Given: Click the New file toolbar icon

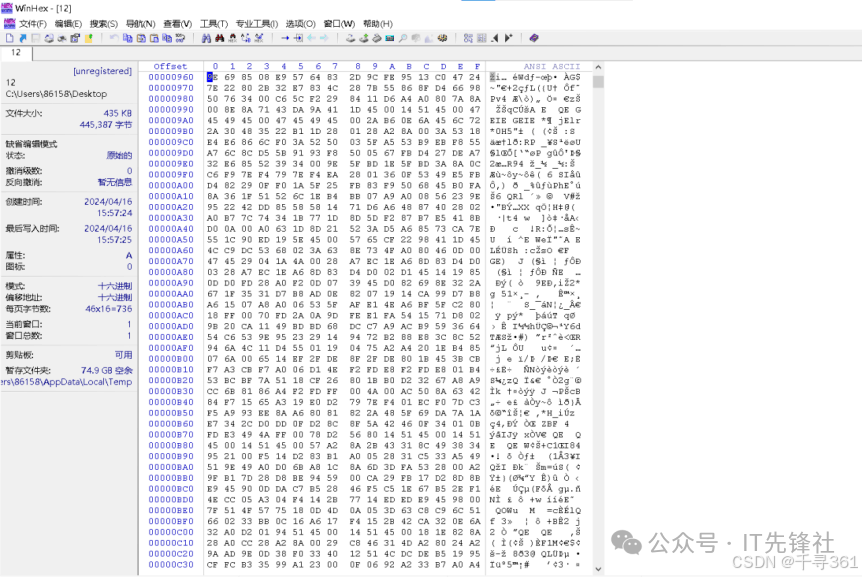Looking at the screenshot, I should pos(8,38).
